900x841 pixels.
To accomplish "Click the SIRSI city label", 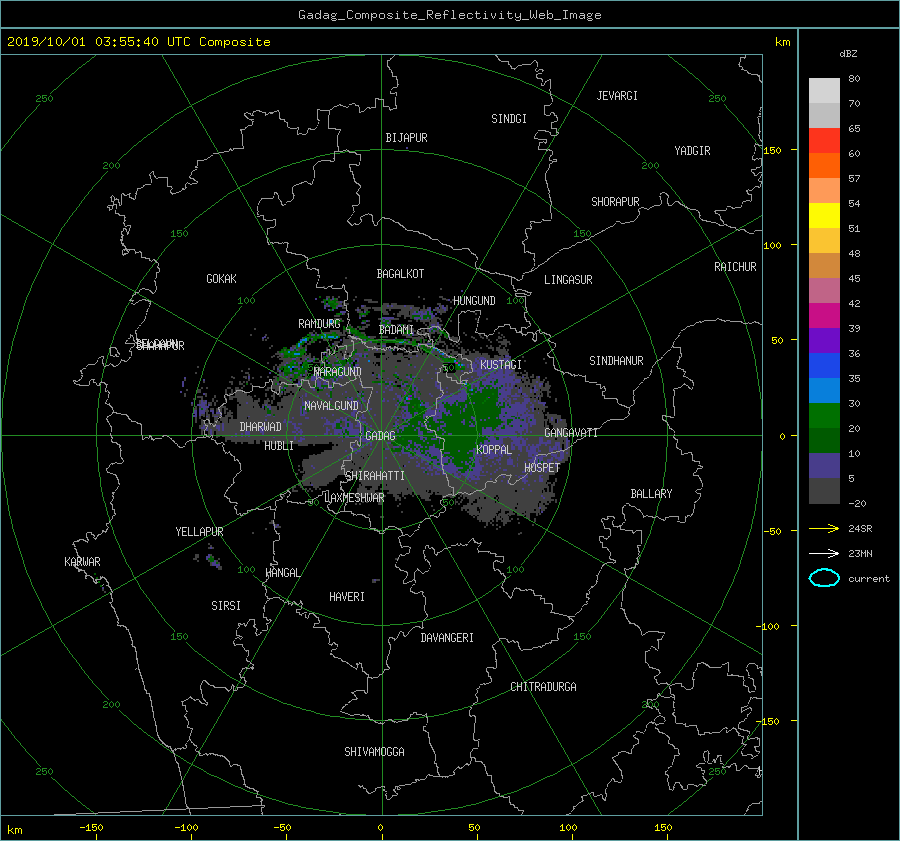I will [226, 605].
